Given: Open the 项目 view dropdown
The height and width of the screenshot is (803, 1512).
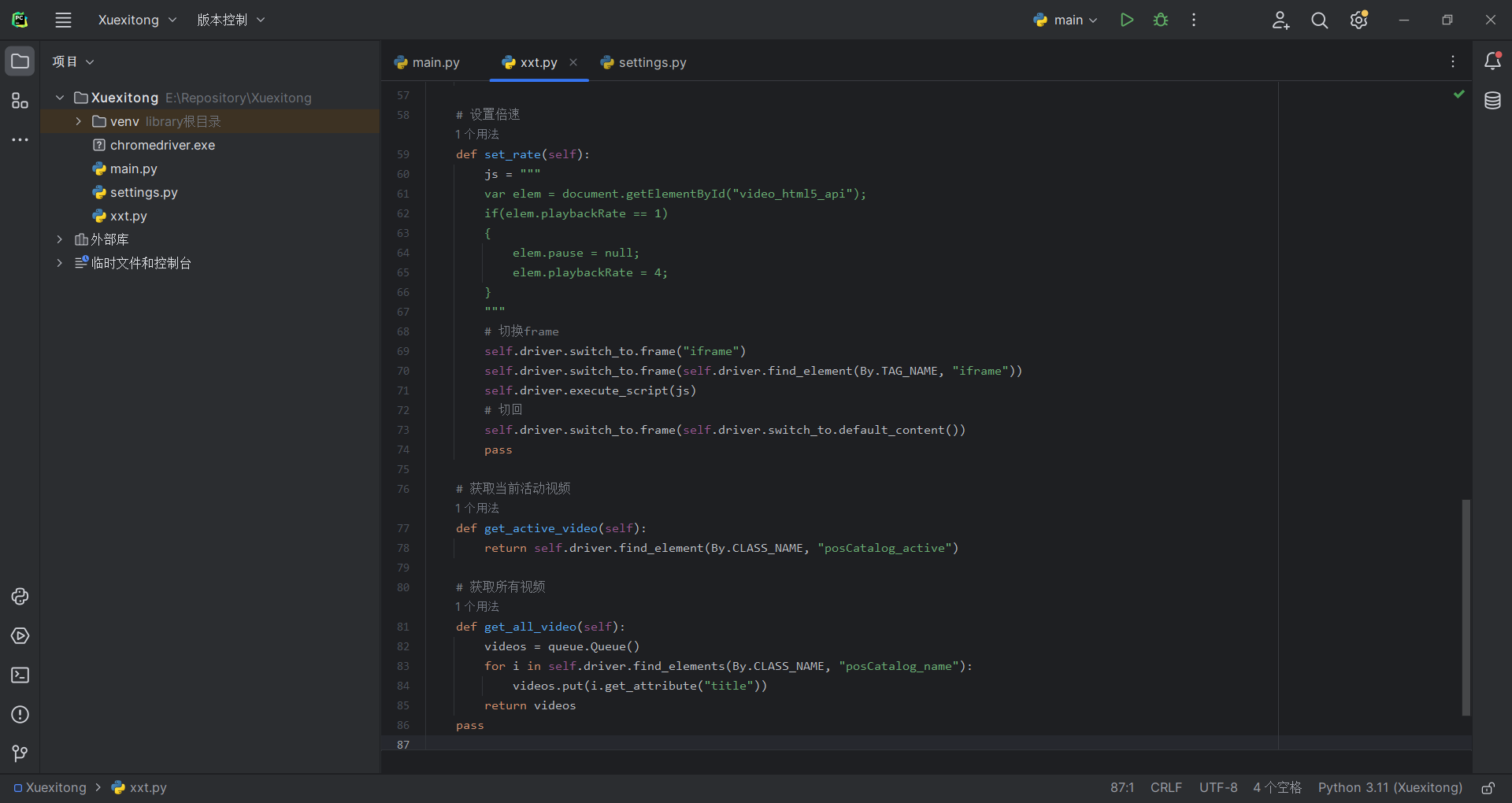Looking at the screenshot, I should [x=73, y=61].
